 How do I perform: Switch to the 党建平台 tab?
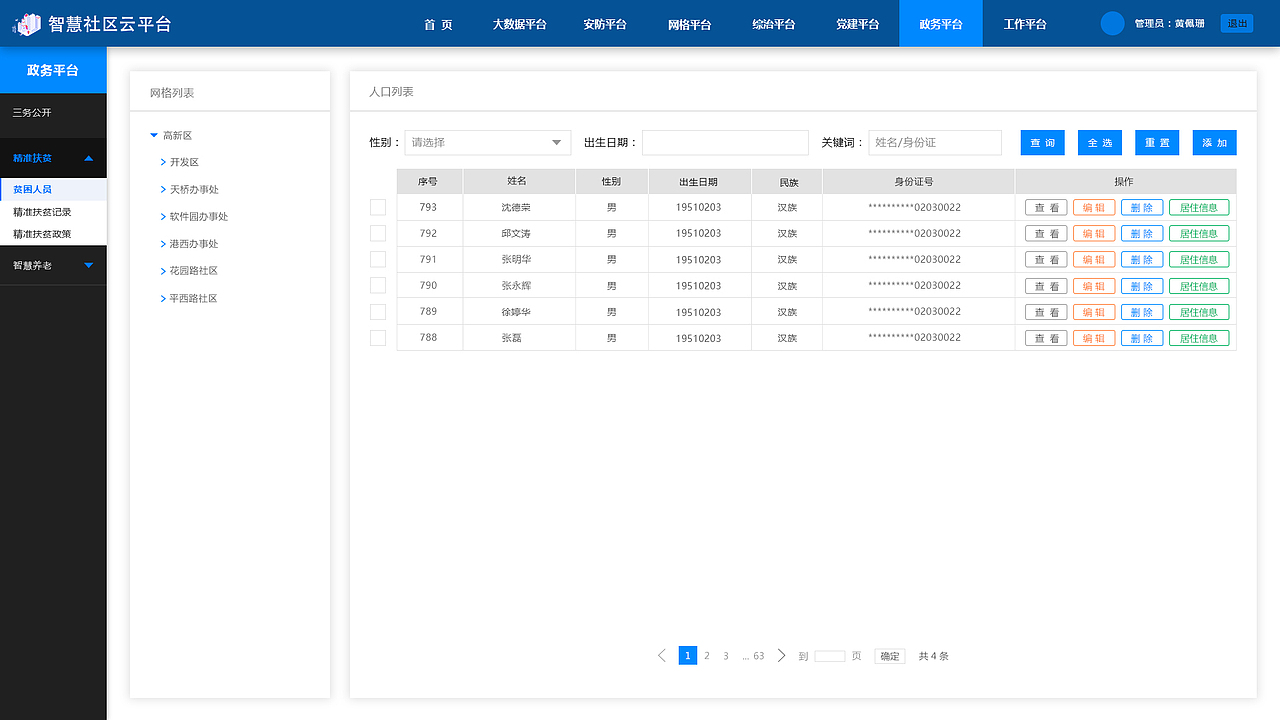pos(856,23)
